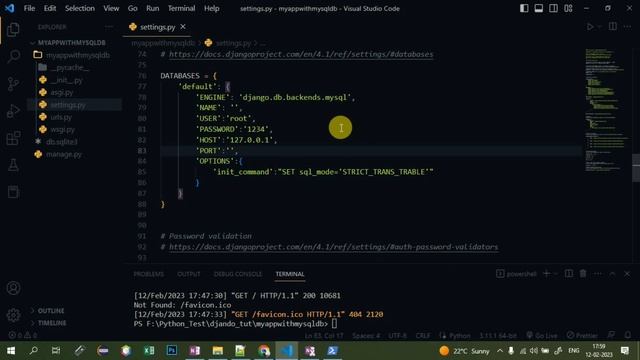
Task: Open the Search view in activity bar
Action: pyautogui.click(x=13, y=56)
